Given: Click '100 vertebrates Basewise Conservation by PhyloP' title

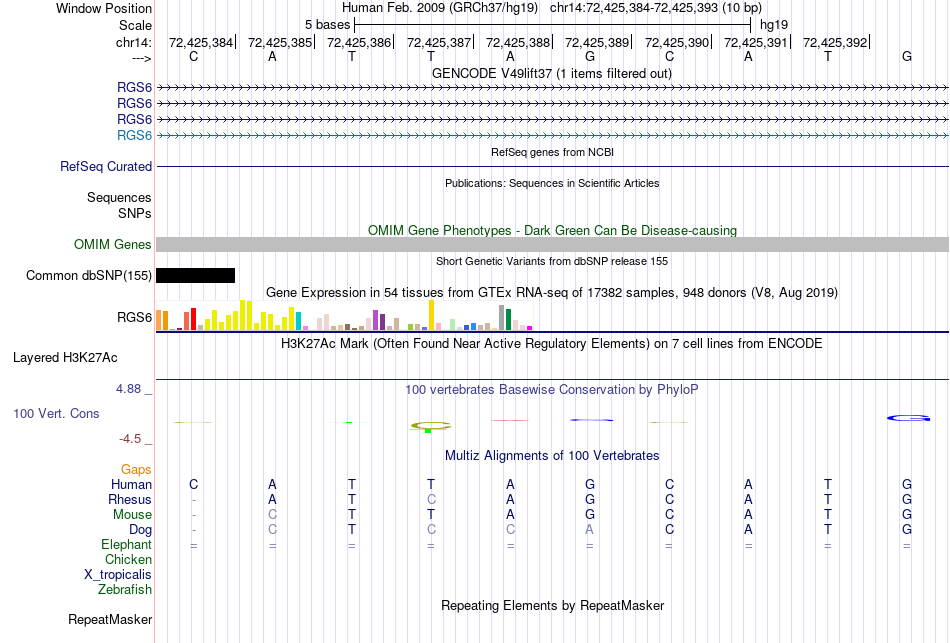Looking at the screenshot, I should tap(551, 390).
